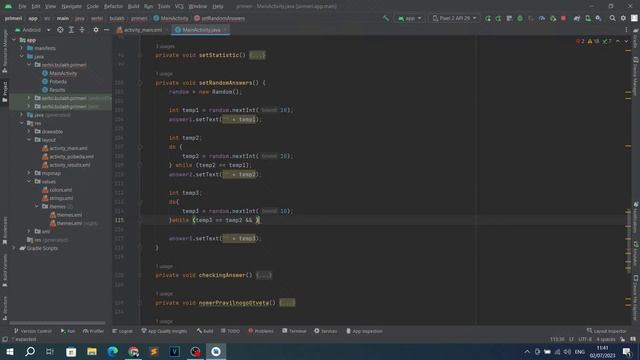Open Chrome from the taskbar
The width and height of the screenshot is (640, 360).
point(133,351)
